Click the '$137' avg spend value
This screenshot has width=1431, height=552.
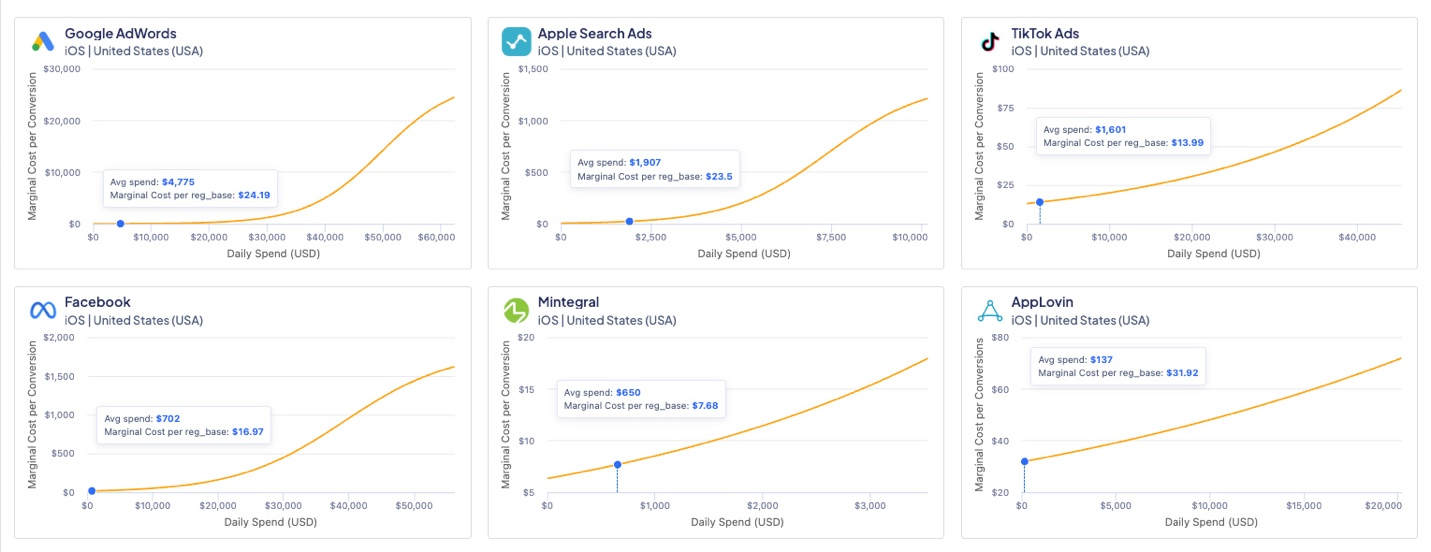pyautogui.click(x=1103, y=359)
